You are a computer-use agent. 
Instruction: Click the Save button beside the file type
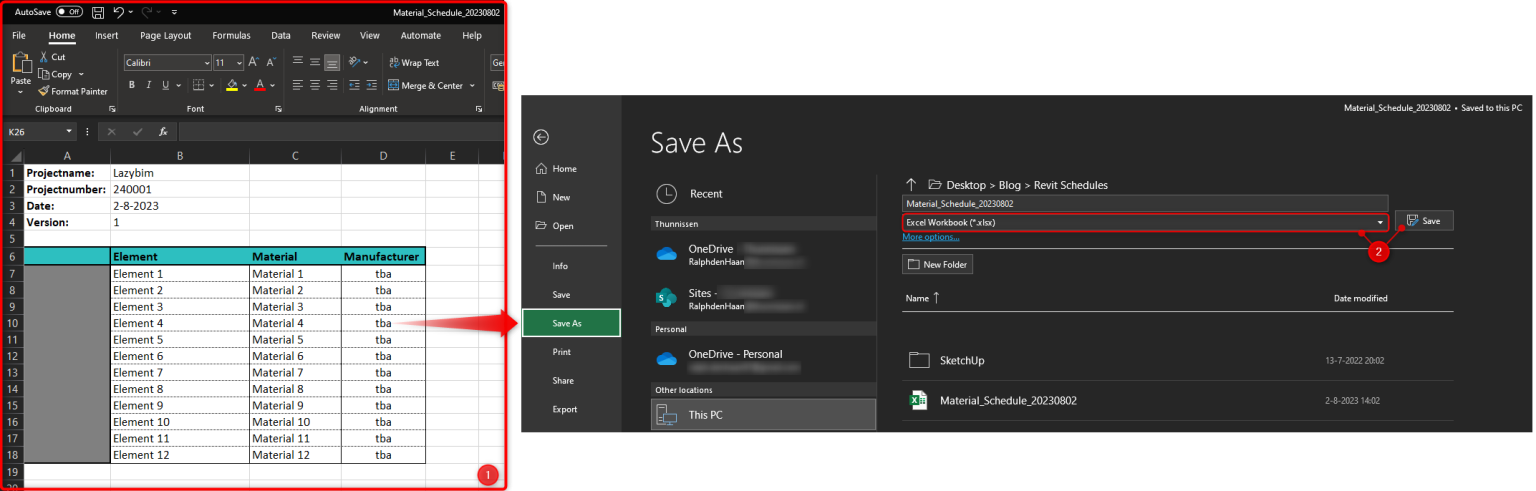[1424, 220]
